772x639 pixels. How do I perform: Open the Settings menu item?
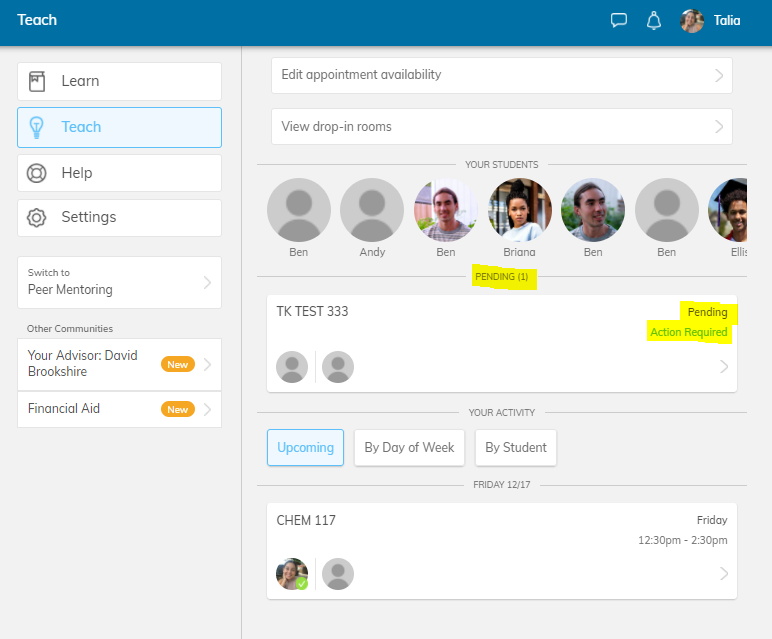(119, 218)
